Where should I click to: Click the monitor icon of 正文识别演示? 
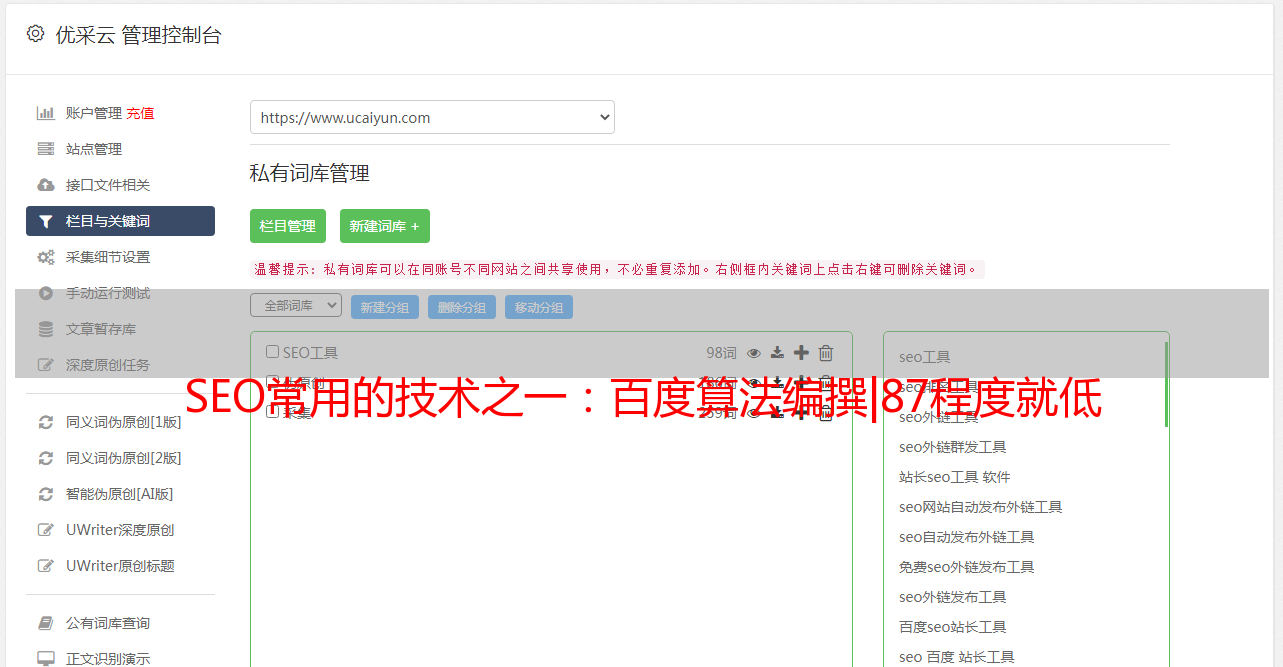[x=46, y=659]
